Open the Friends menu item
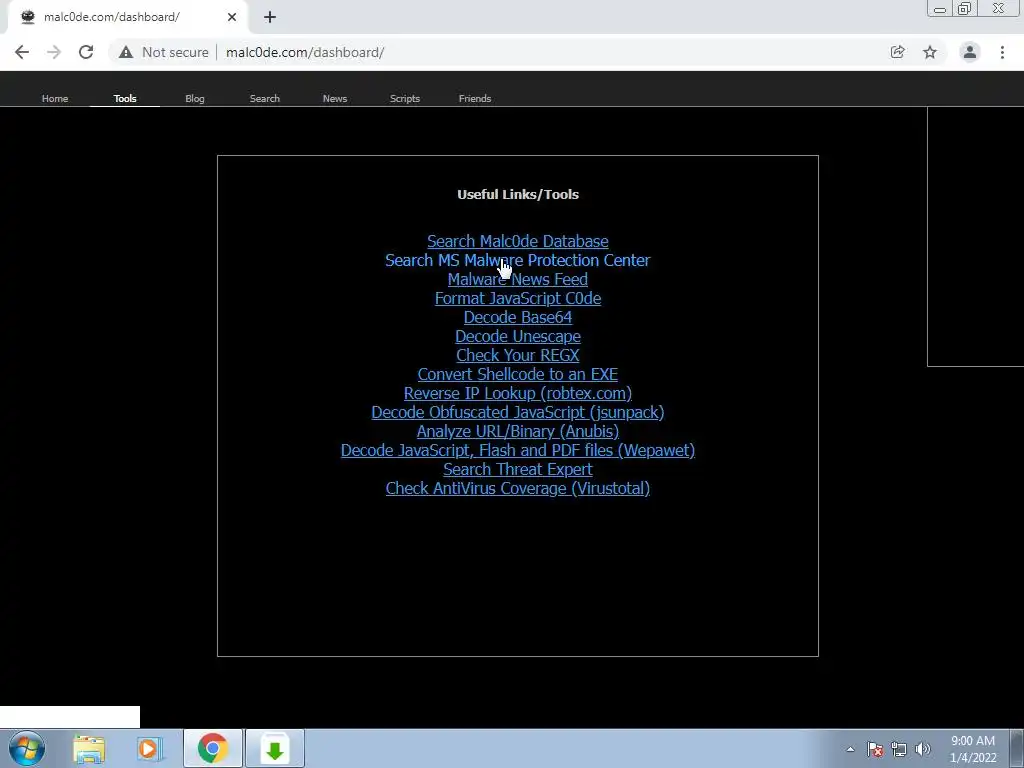The height and width of the screenshot is (768, 1024). pos(475,99)
